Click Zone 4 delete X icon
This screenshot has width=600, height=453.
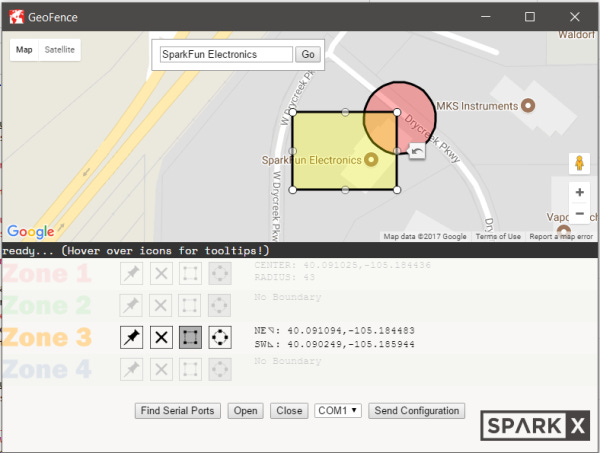click(x=161, y=369)
